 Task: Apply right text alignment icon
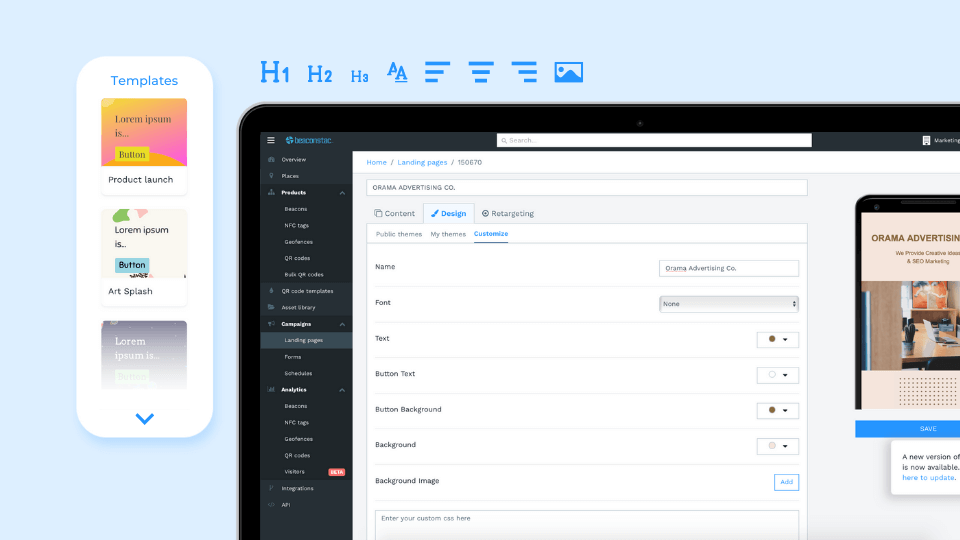tap(524, 72)
